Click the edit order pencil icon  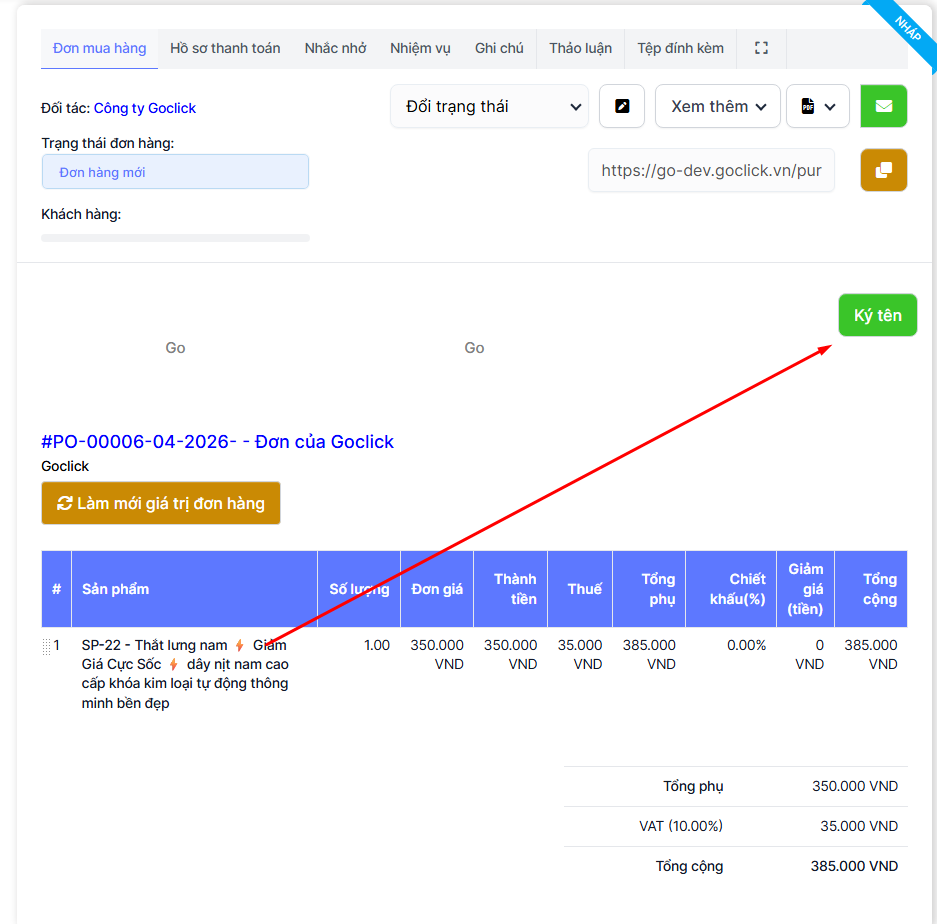622,106
